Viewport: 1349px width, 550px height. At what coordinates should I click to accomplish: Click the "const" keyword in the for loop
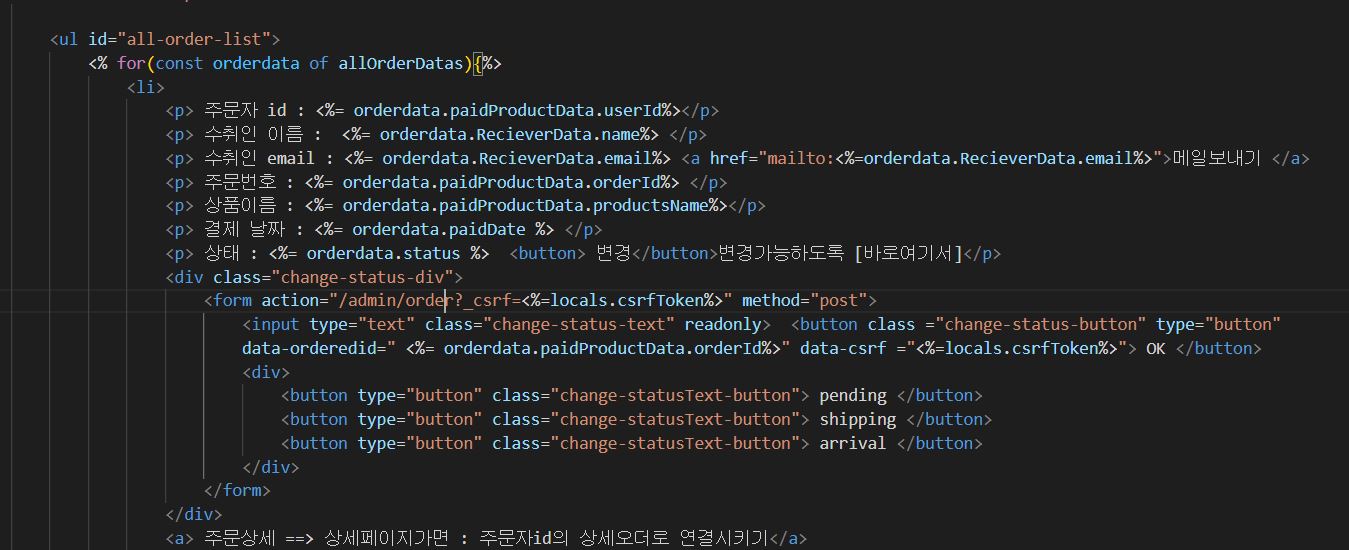click(179, 63)
